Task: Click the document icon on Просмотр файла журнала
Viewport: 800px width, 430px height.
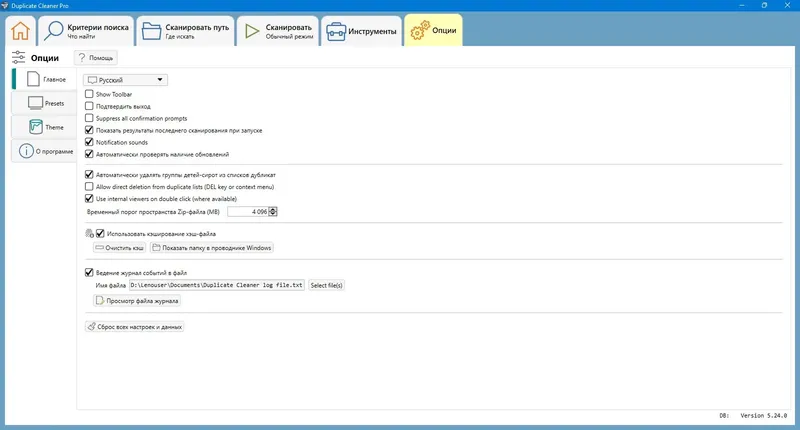Action: coord(100,300)
